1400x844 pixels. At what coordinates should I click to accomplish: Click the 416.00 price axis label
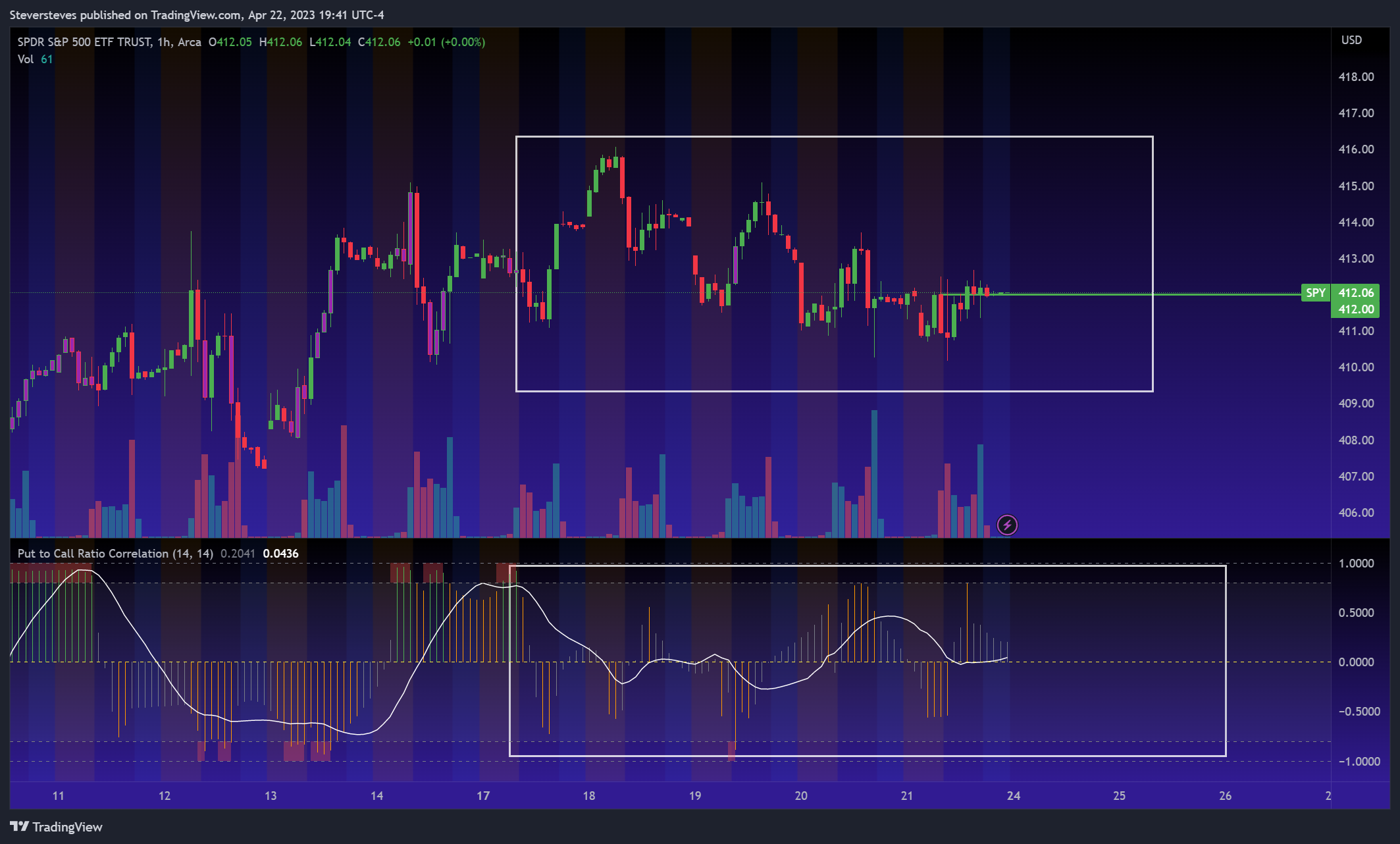(x=1356, y=149)
